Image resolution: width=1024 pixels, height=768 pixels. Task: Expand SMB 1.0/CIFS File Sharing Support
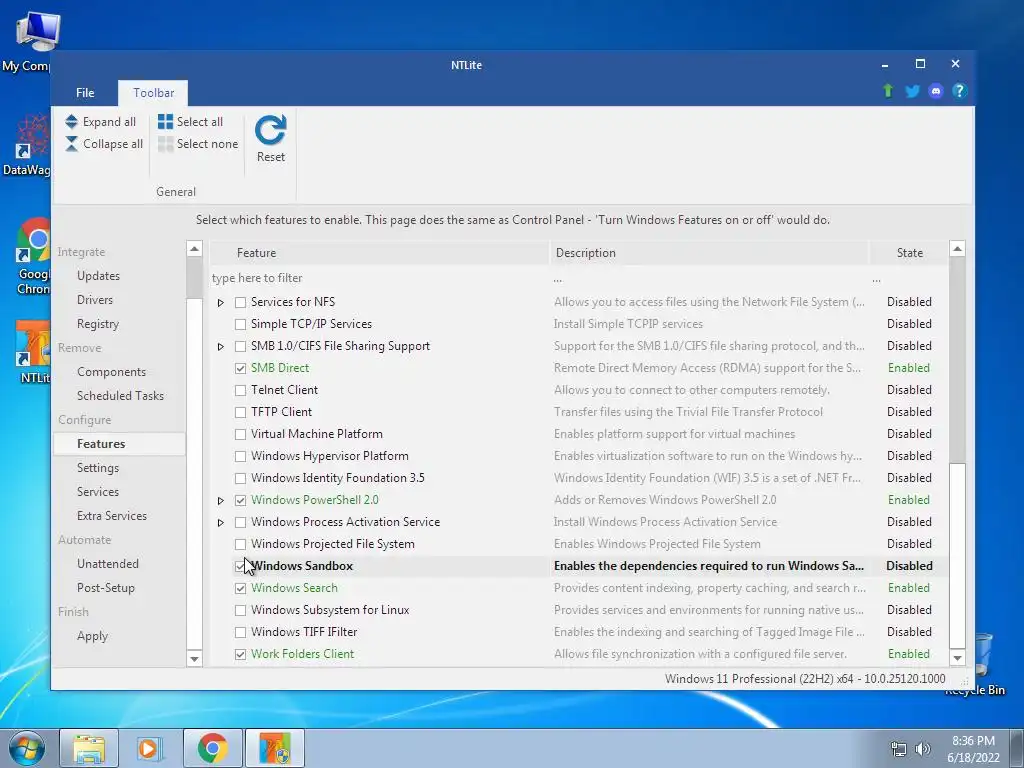click(221, 347)
